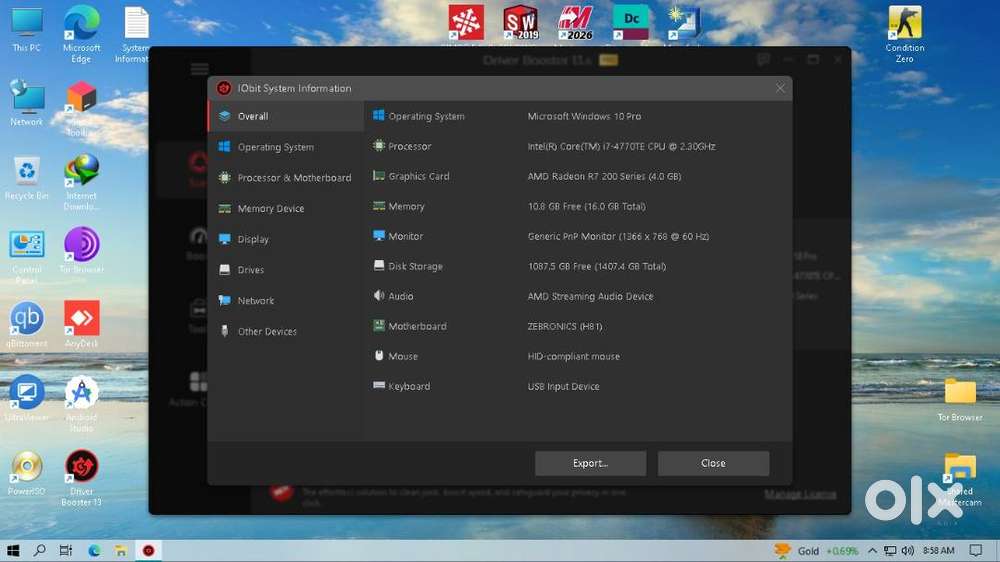Open Microsoft Edge desktop shortcut

(x=82, y=33)
